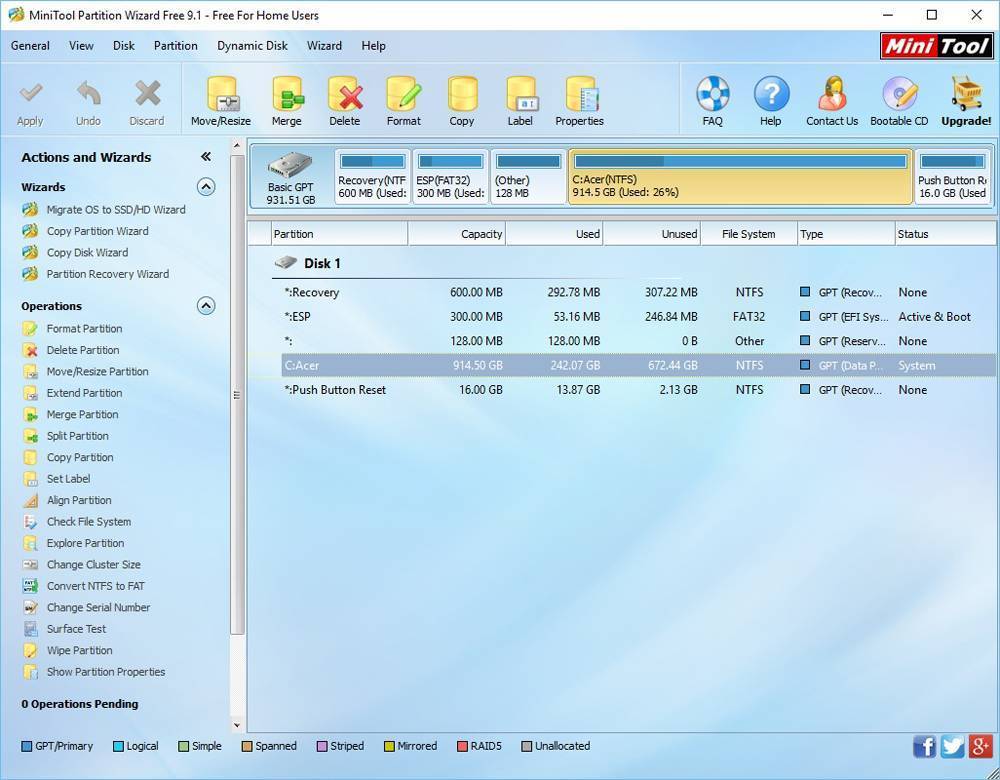Image resolution: width=1000 pixels, height=780 pixels.
Task: Click Extend Partition in Operations
Action: 84,393
